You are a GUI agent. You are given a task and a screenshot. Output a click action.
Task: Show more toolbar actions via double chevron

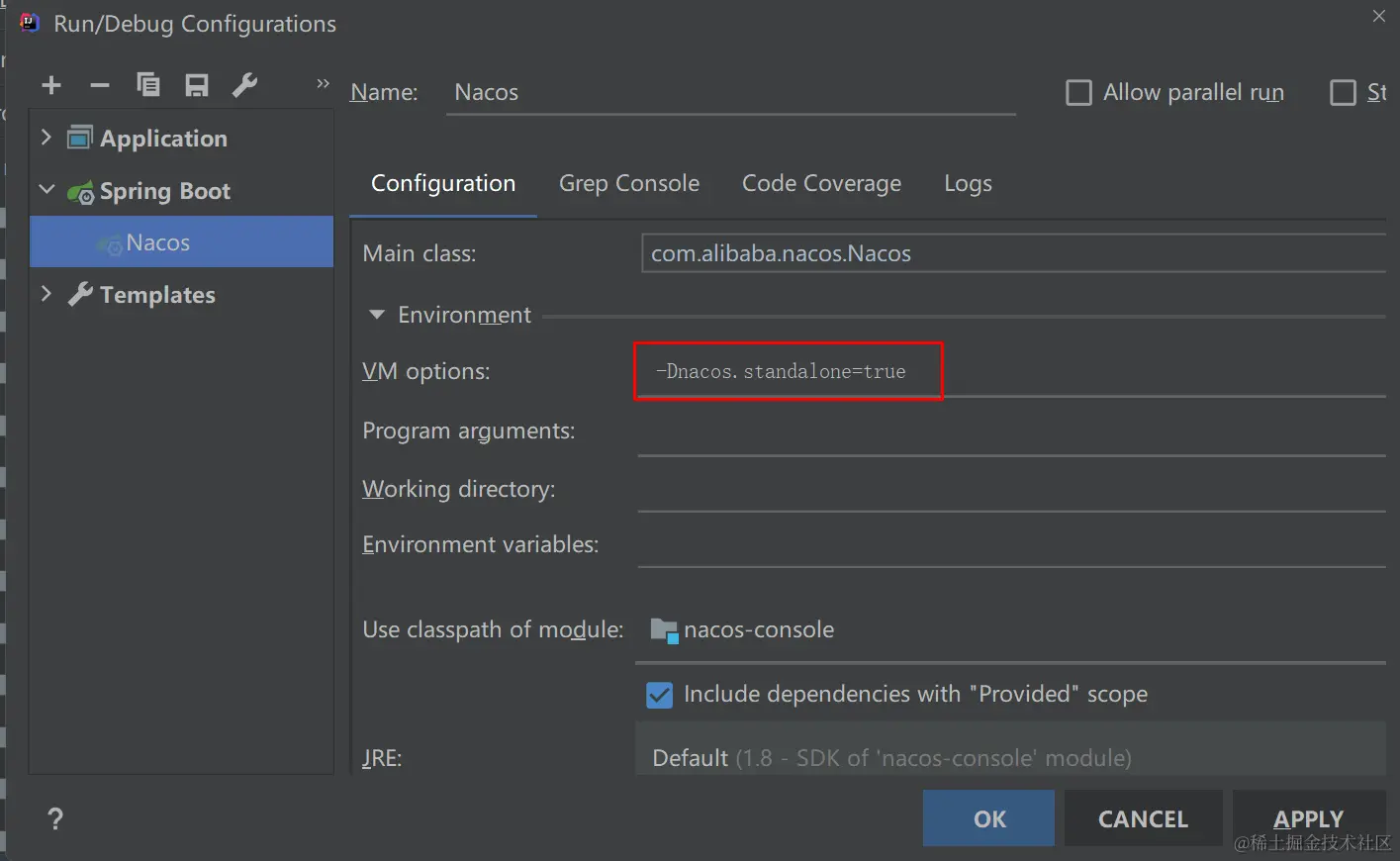click(x=323, y=84)
